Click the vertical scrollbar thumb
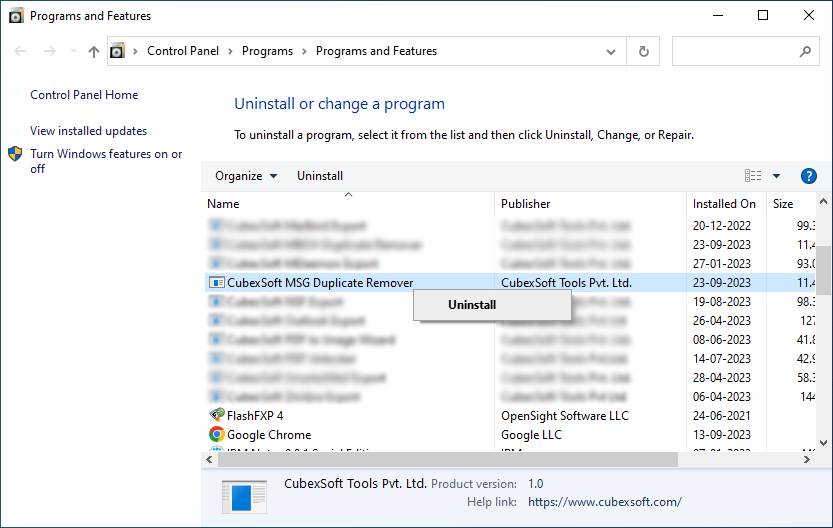This screenshot has width=833, height=528. point(823,270)
